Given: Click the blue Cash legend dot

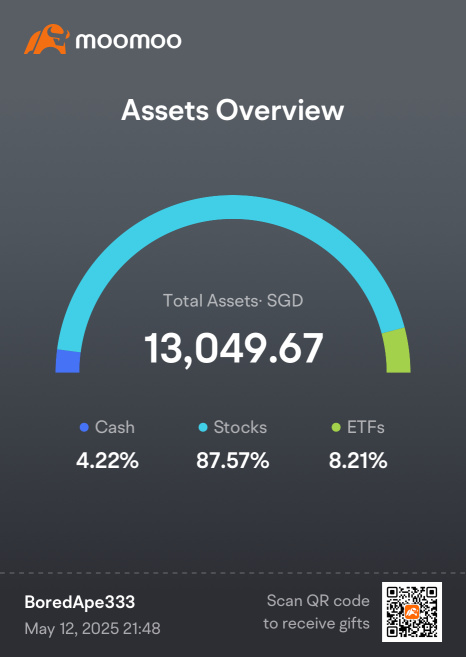Looking at the screenshot, I should point(84,428).
